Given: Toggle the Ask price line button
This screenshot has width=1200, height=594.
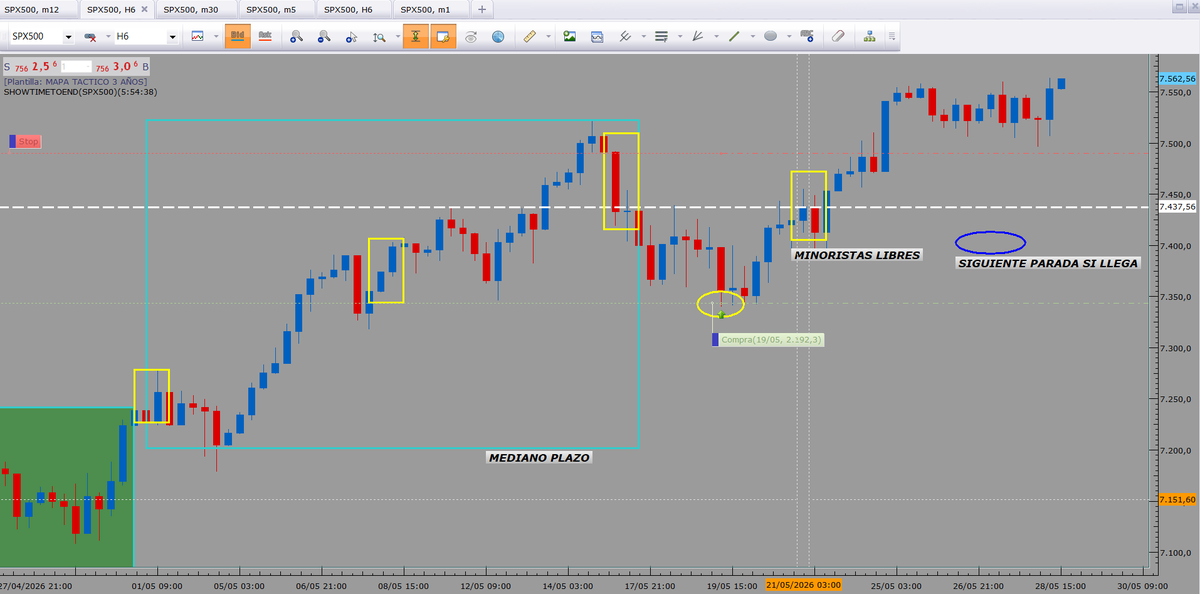Looking at the screenshot, I should (x=266, y=37).
